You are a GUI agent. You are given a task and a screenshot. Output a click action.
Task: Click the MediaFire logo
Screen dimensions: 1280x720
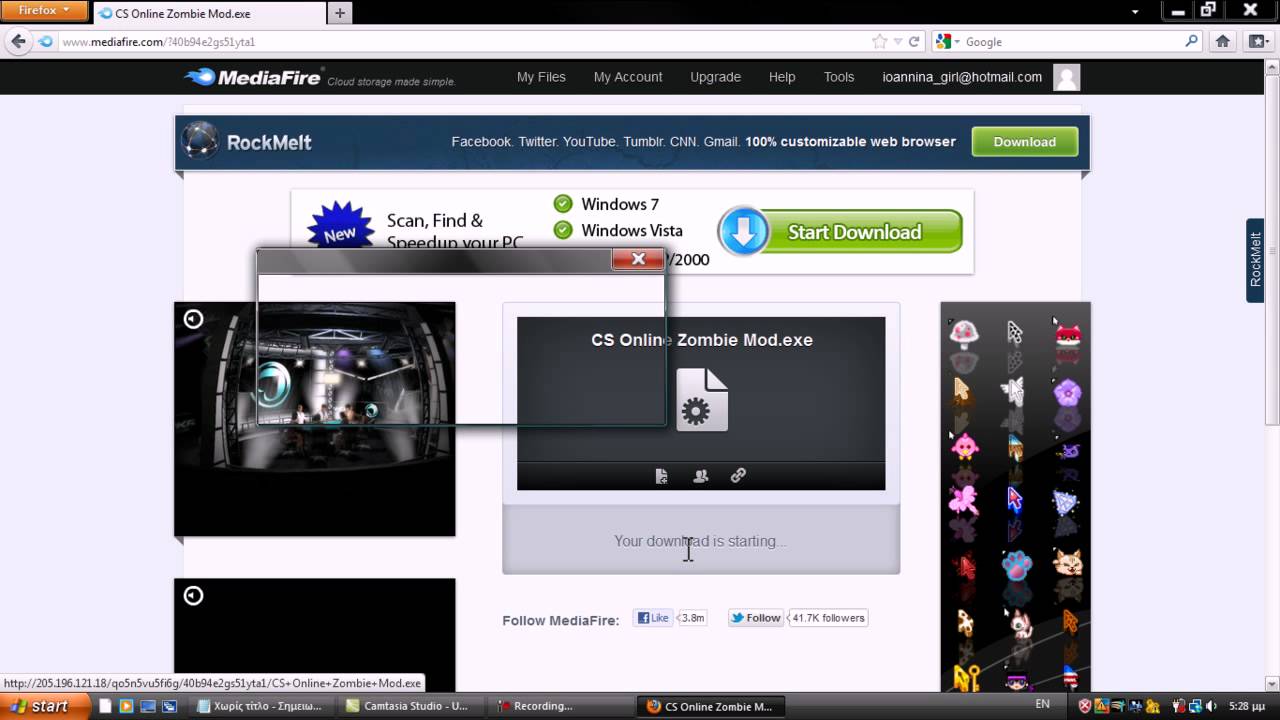254,77
